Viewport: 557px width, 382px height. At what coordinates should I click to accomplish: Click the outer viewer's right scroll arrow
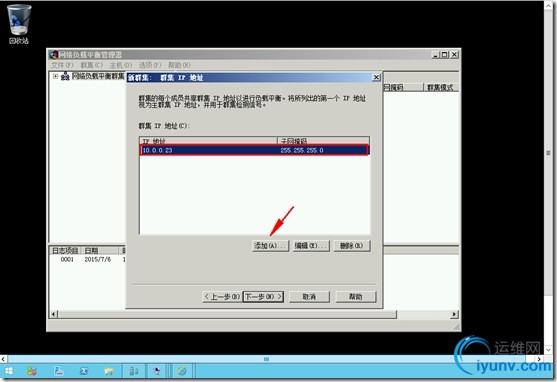[x=539, y=359]
